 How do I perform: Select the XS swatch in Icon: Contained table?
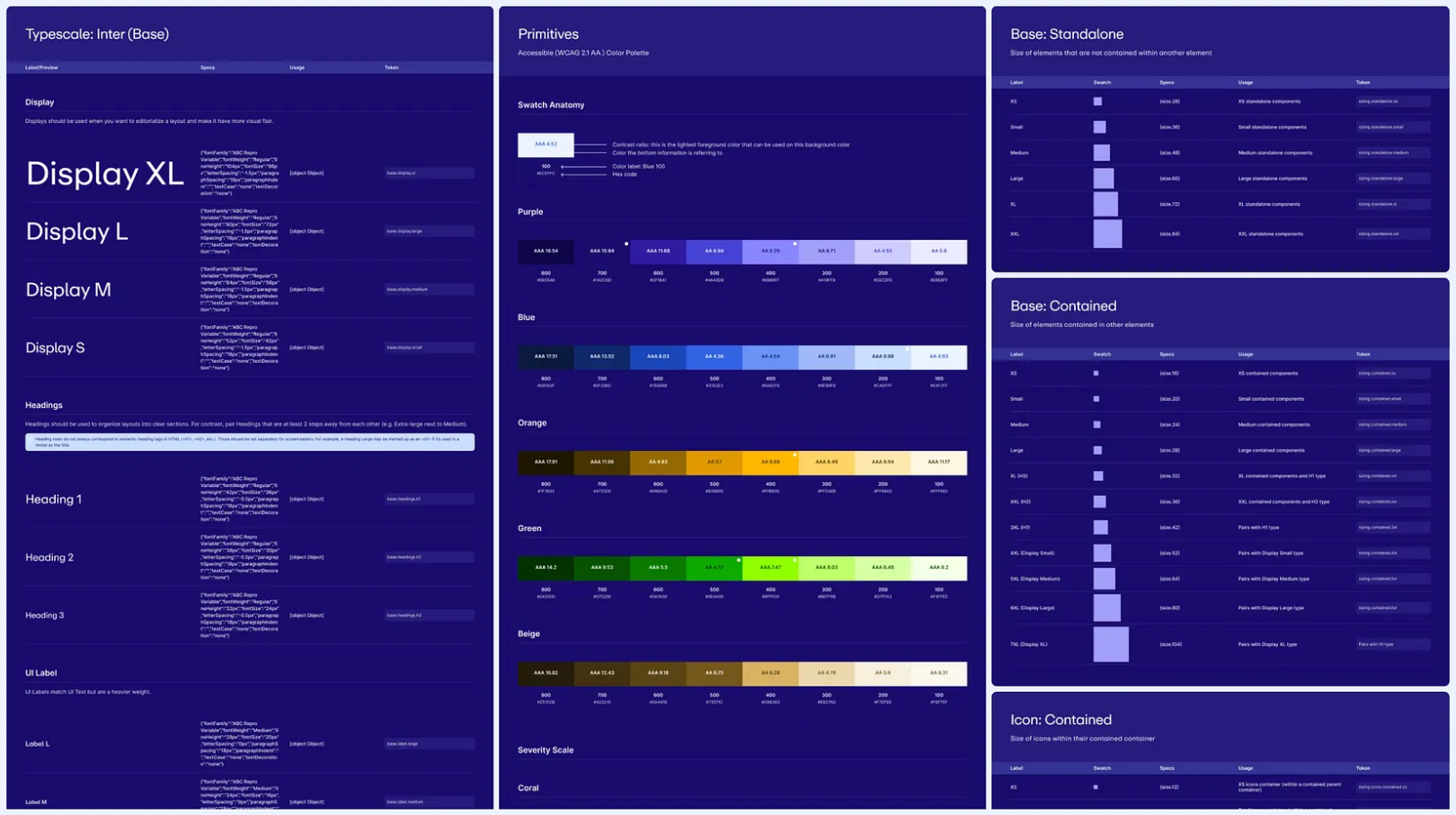tap(1096, 787)
